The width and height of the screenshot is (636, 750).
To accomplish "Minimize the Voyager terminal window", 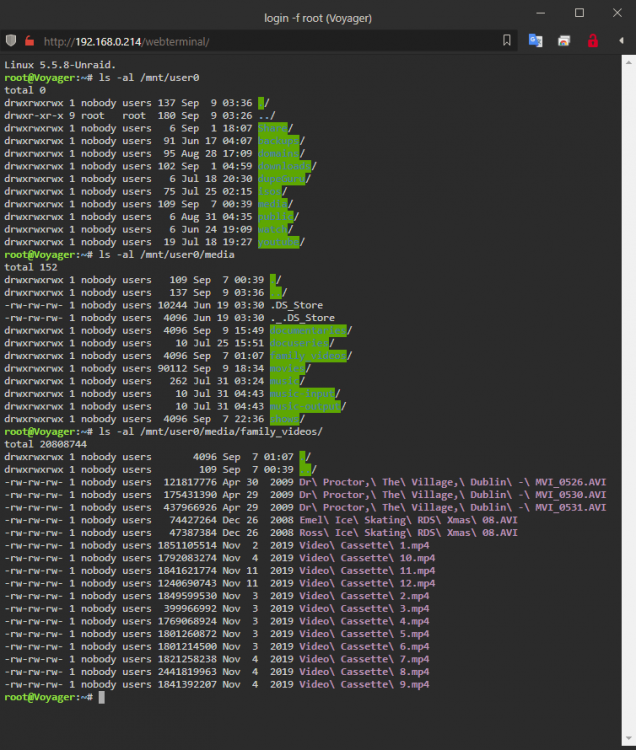I will (x=540, y=13).
